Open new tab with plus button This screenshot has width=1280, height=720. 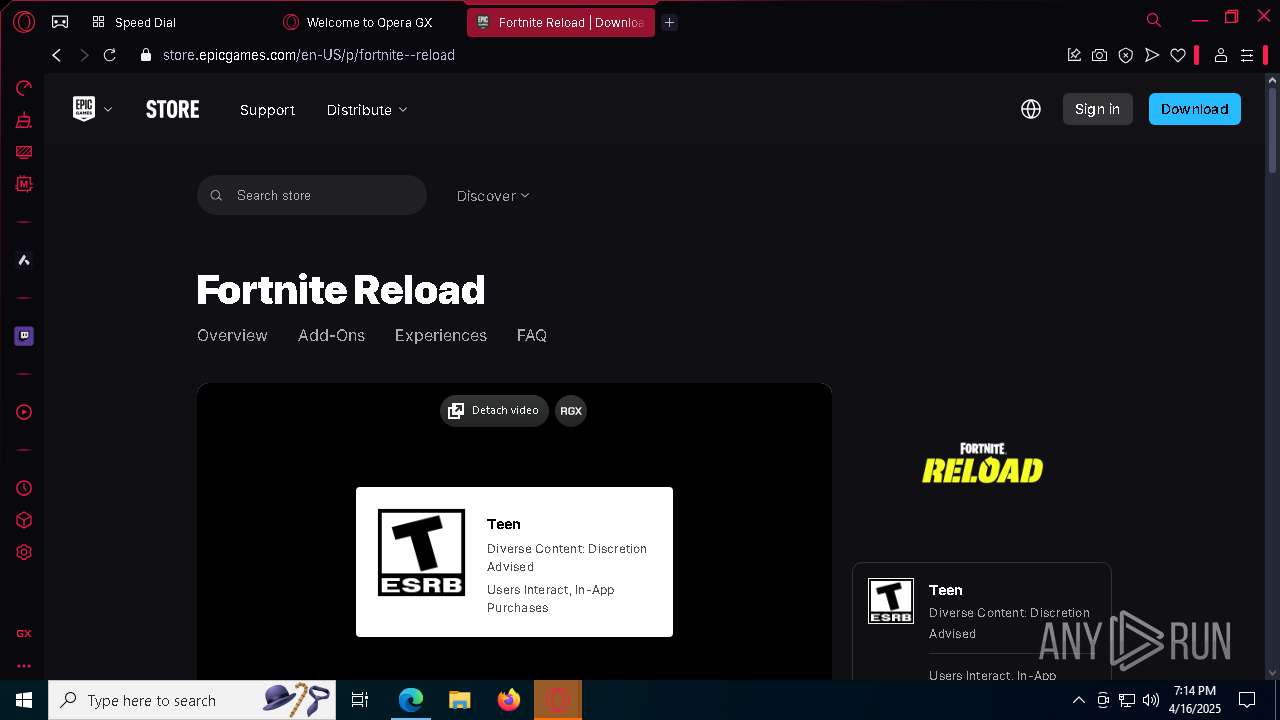pyautogui.click(x=670, y=22)
